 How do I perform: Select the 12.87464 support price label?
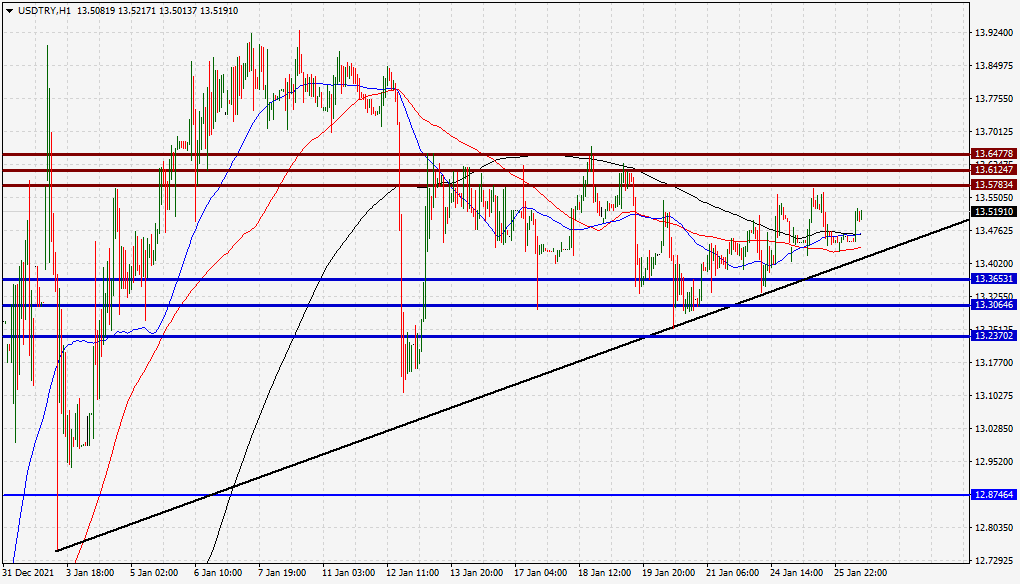[x=993, y=495]
